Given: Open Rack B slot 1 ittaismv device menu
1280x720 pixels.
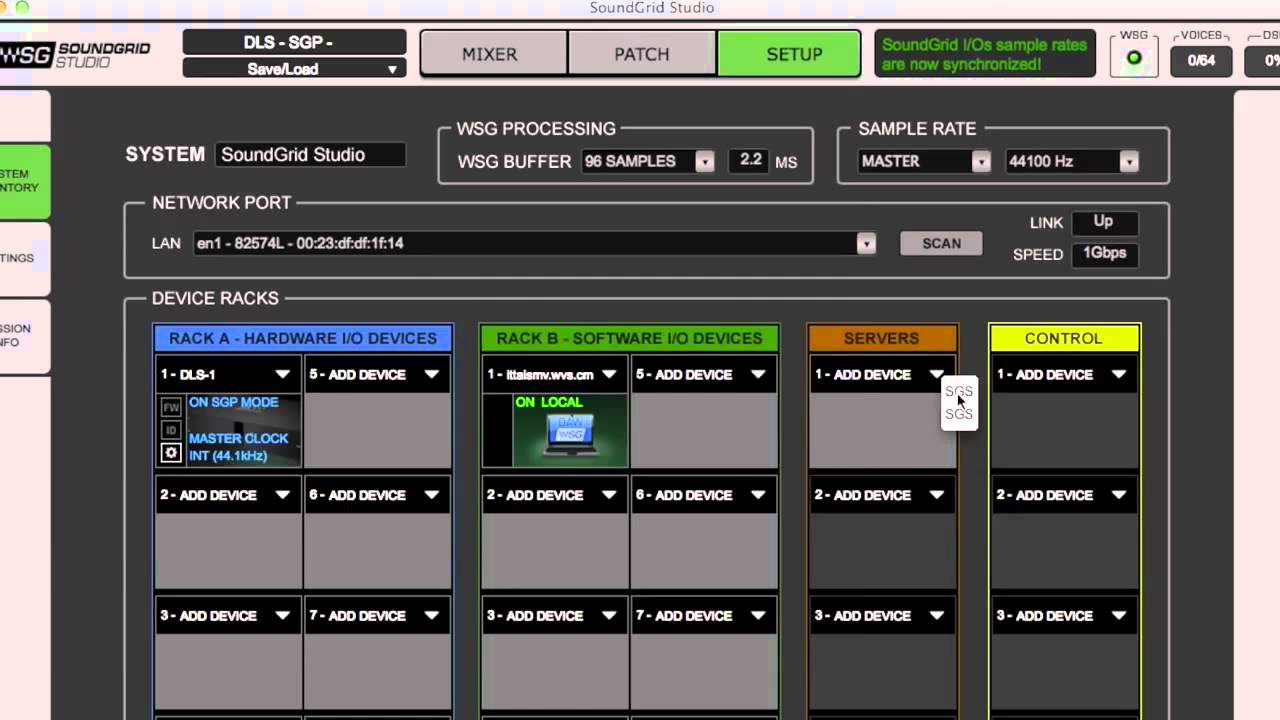Looking at the screenshot, I should 555,374.
